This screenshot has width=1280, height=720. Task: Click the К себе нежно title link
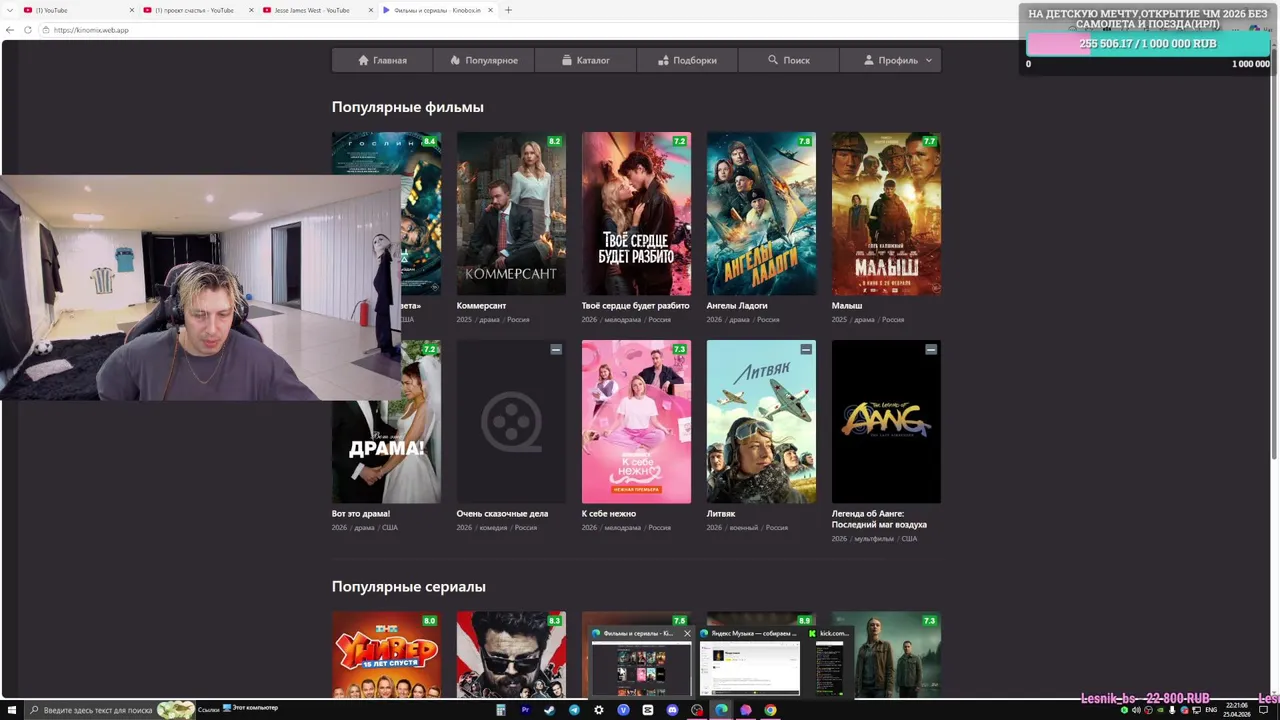(x=609, y=514)
